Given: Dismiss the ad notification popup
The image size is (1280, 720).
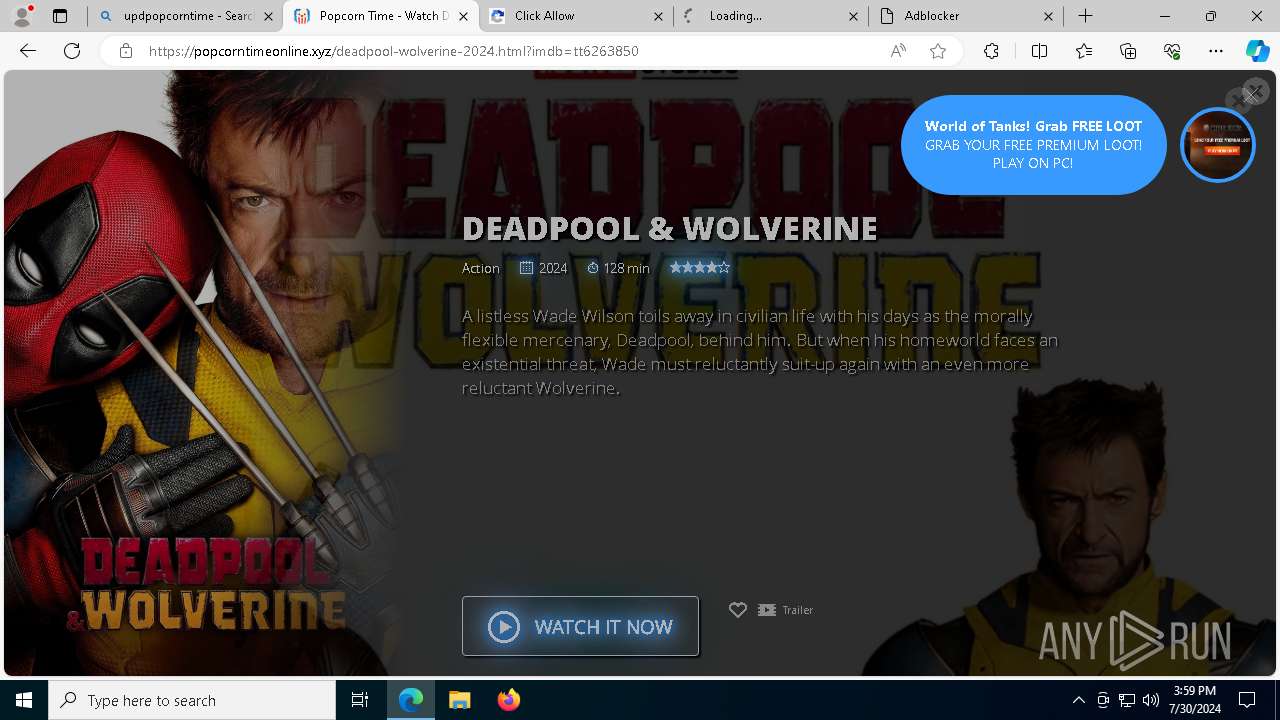Looking at the screenshot, I should pos(1254,92).
